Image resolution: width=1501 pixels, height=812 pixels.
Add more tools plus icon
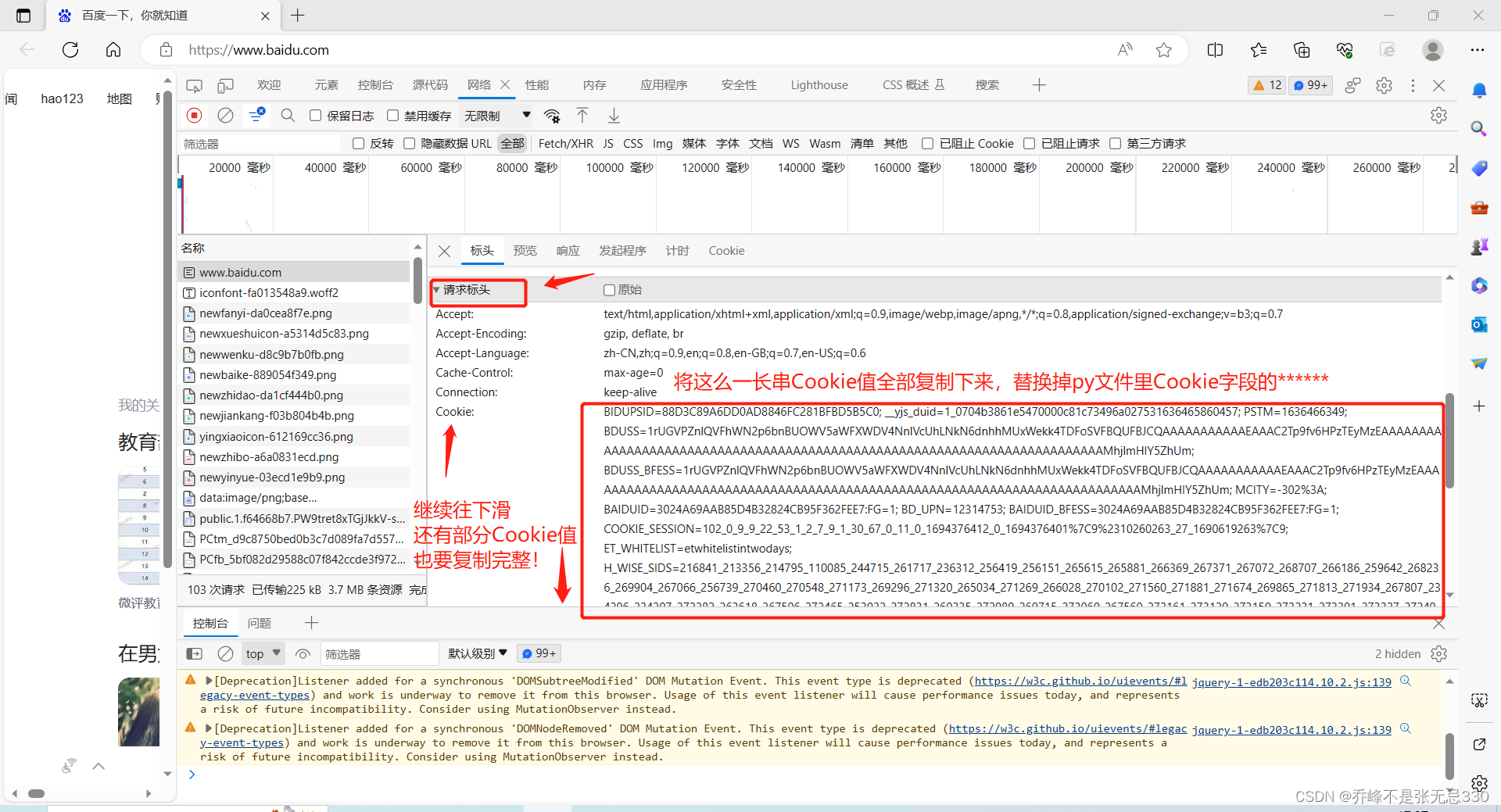tap(1039, 85)
